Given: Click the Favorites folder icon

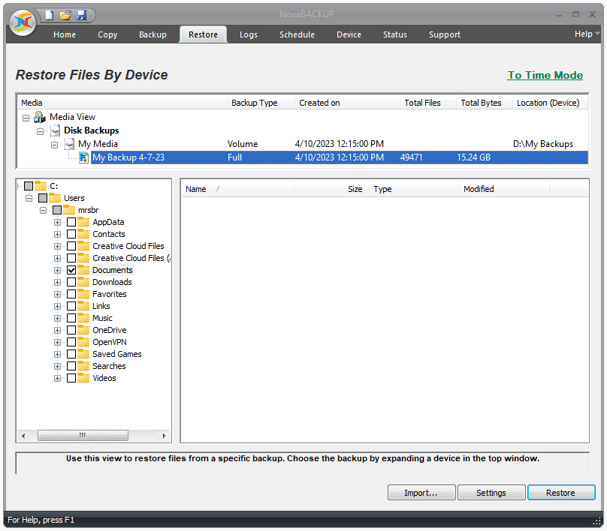Looking at the screenshot, I should point(83,294).
